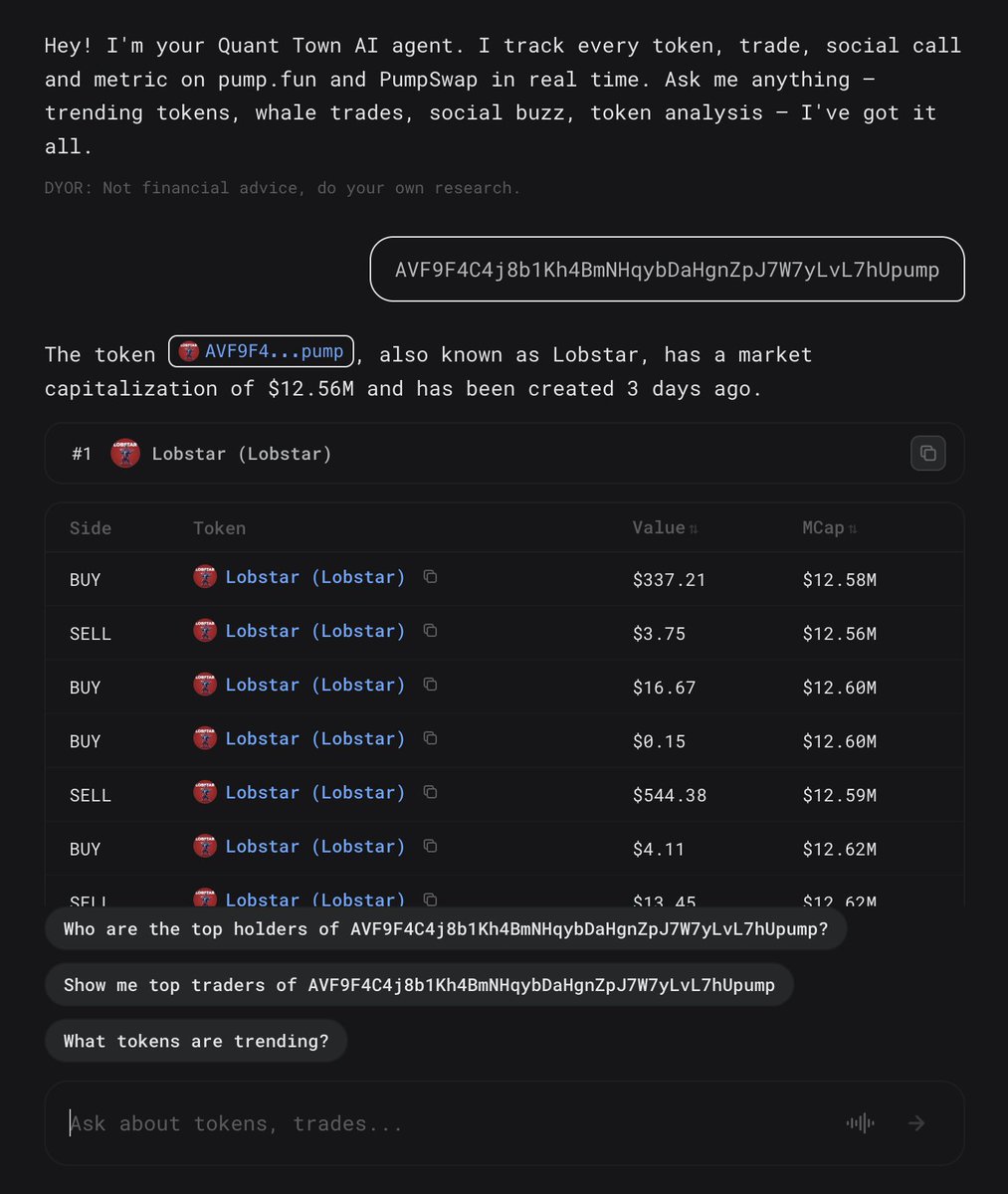Copy token address in $16.67 row

[x=430, y=685]
